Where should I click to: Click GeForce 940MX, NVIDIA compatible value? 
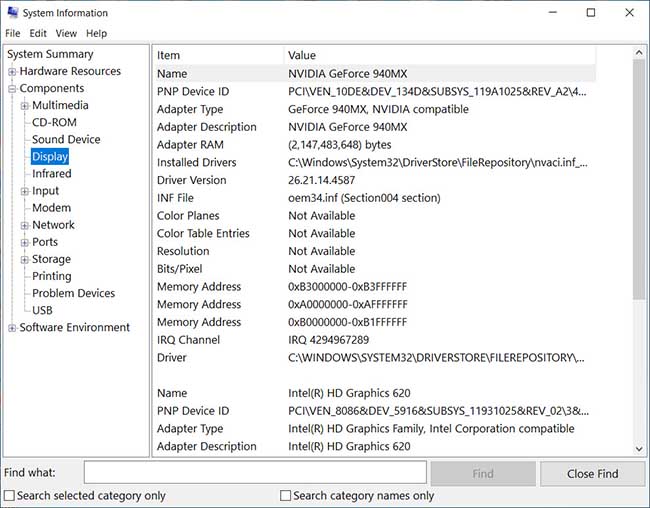tap(378, 109)
